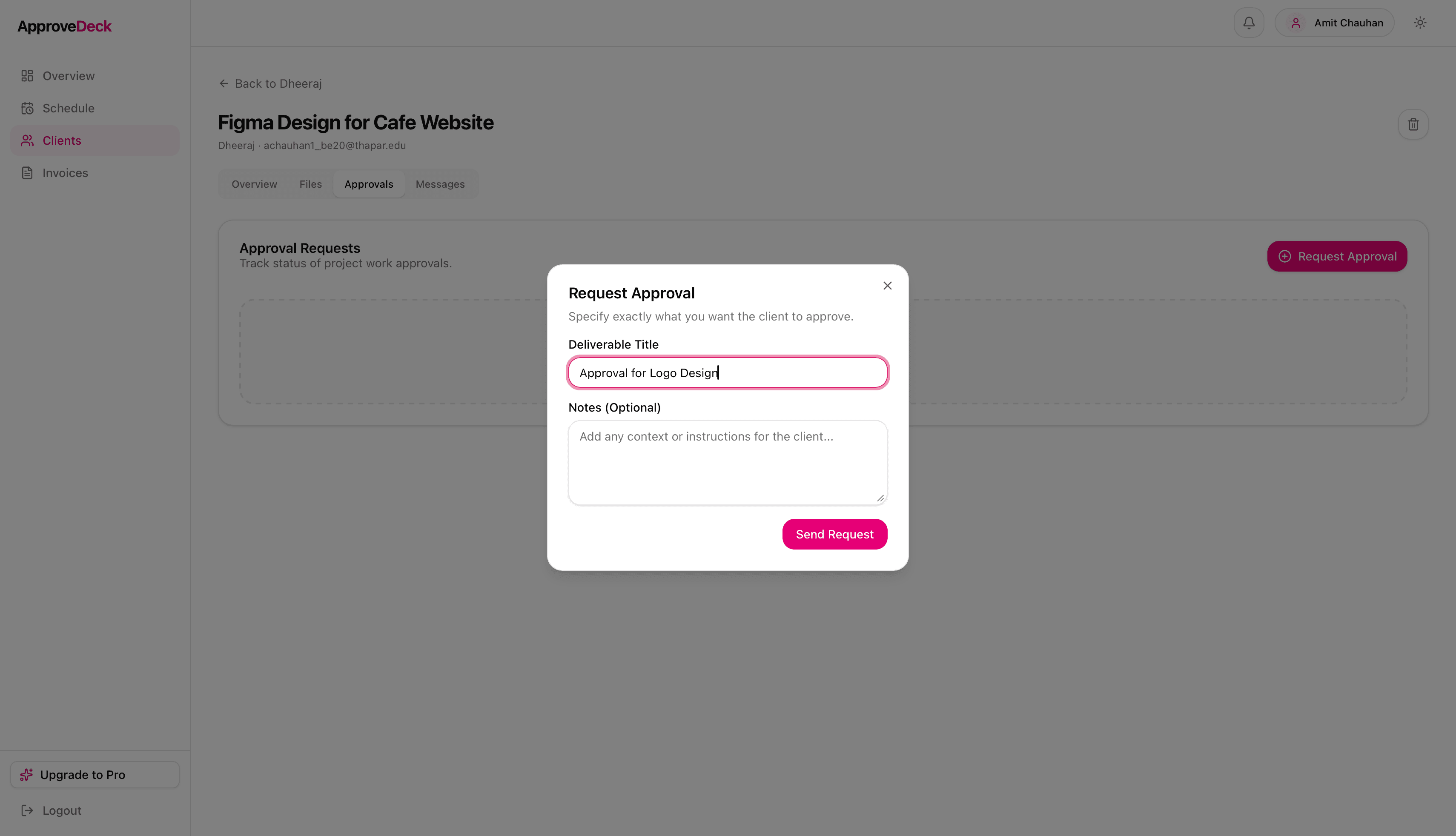1456x836 pixels.
Task: Click inside the Notes text area
Action: 727,462
